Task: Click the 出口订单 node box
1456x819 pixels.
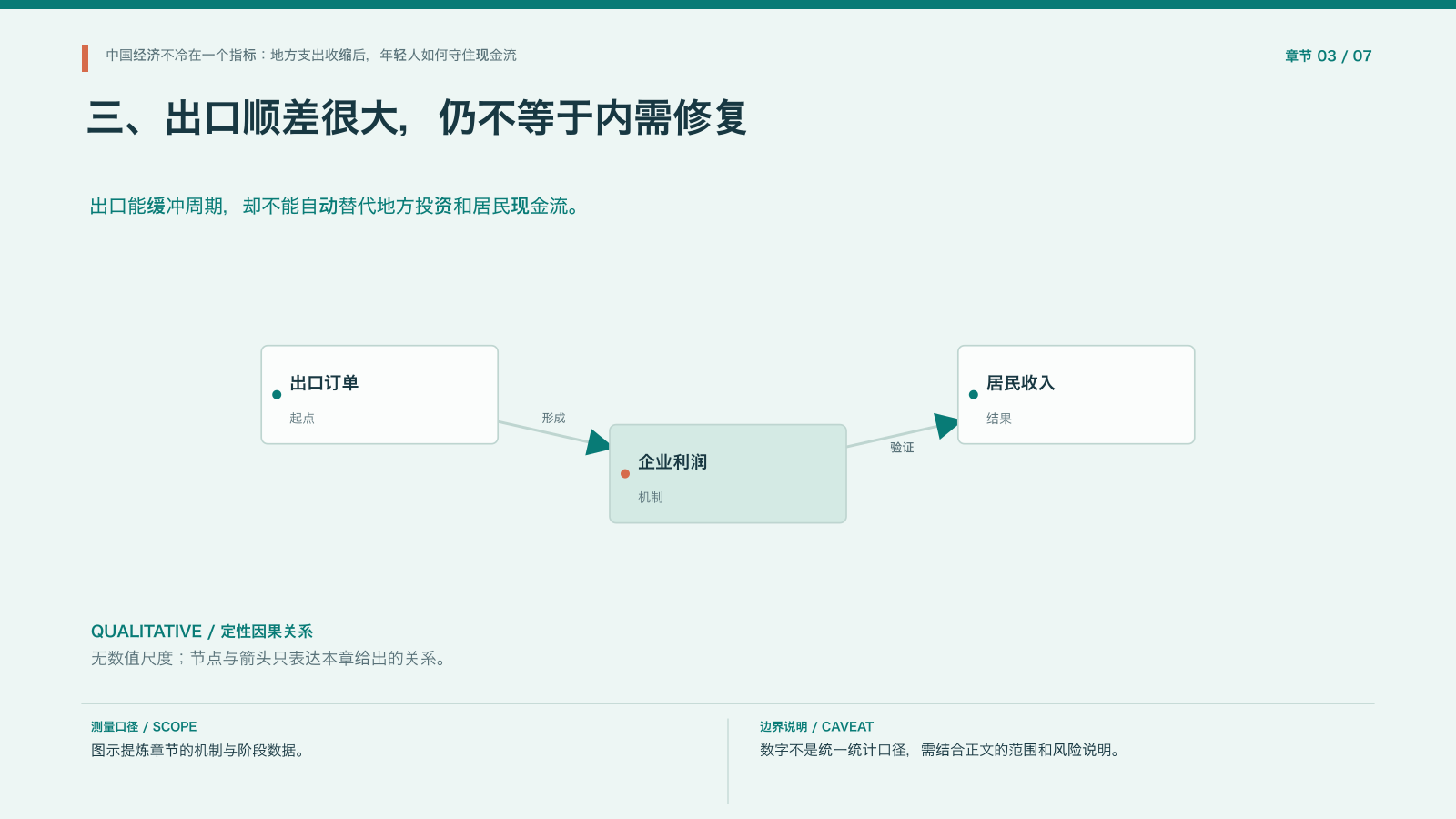Action: coord(379,395)
